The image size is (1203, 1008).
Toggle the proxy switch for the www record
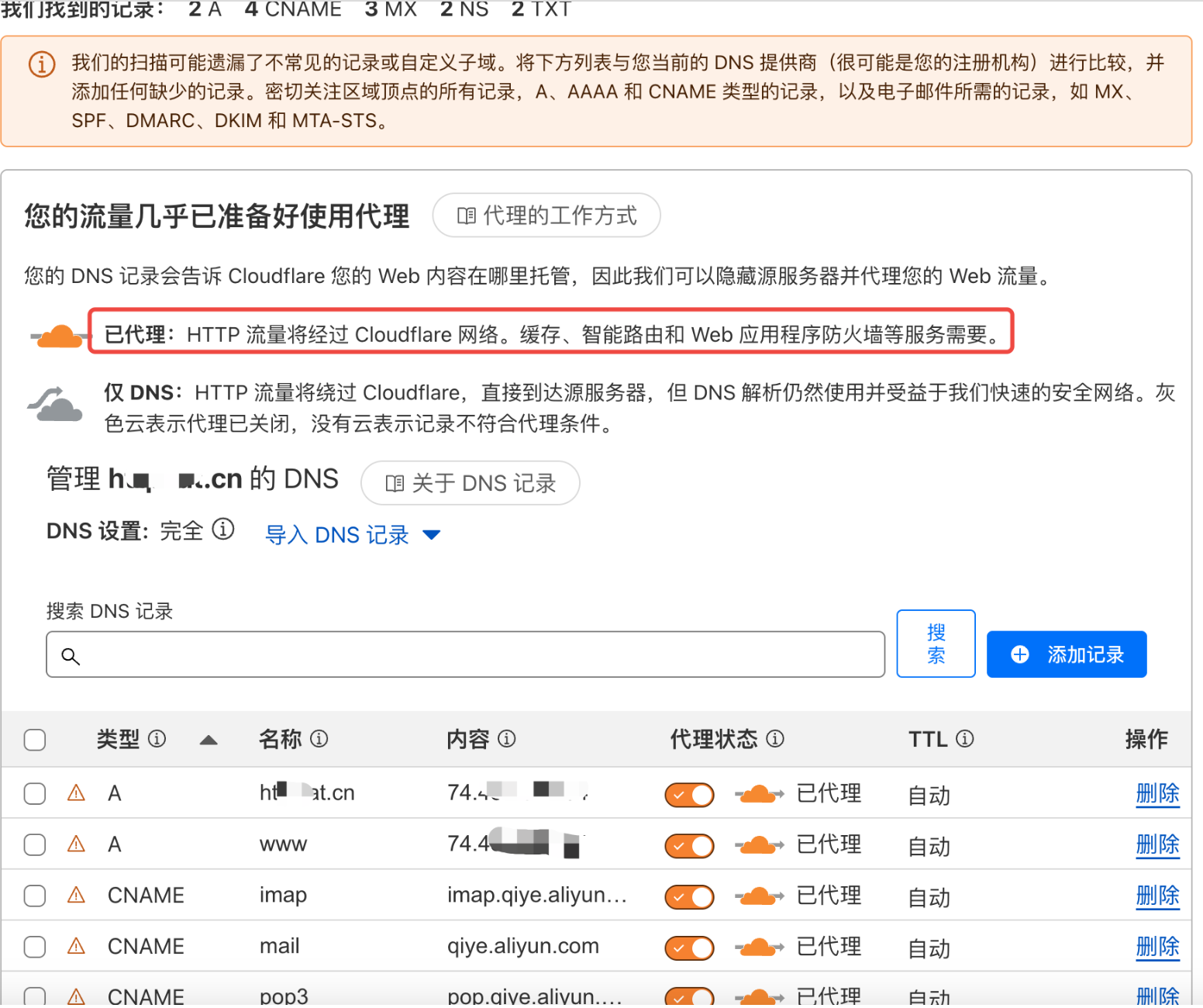tap(689, 846)
